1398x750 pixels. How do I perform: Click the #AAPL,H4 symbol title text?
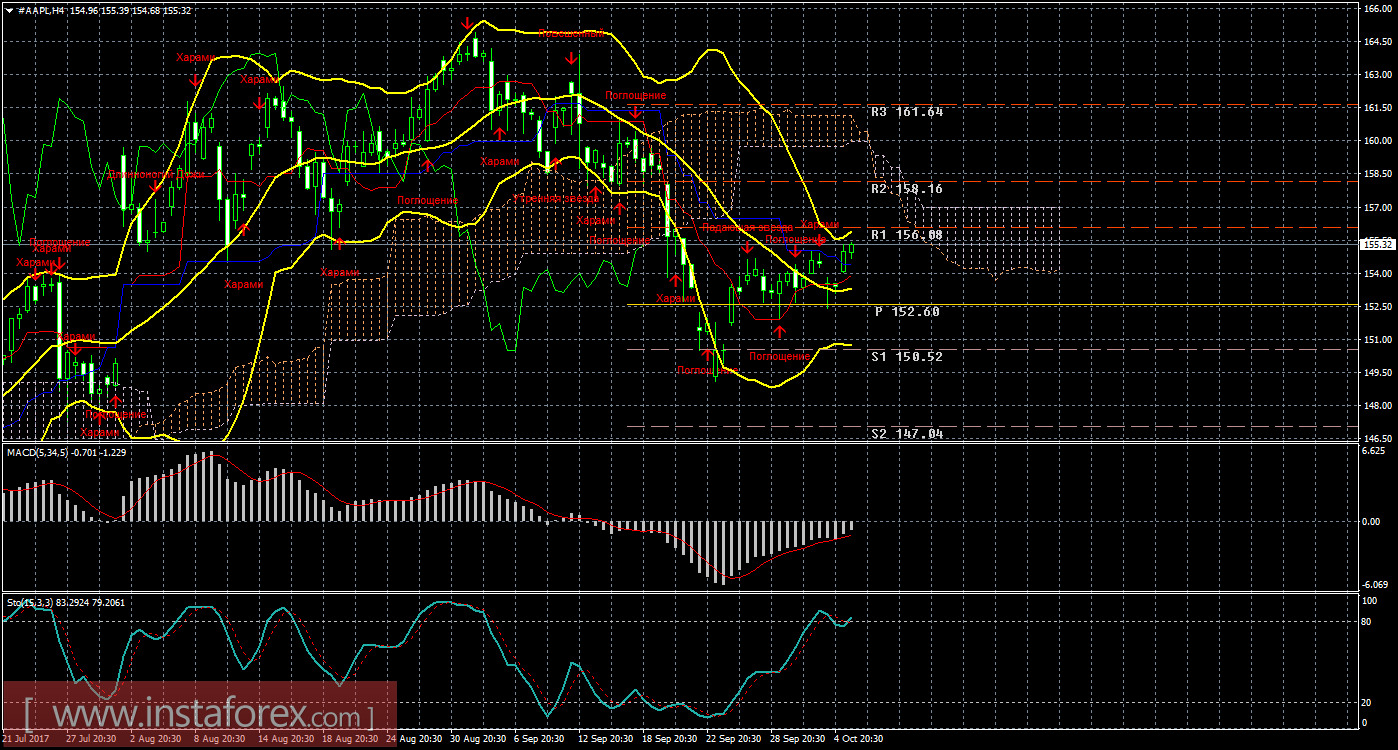43,9
